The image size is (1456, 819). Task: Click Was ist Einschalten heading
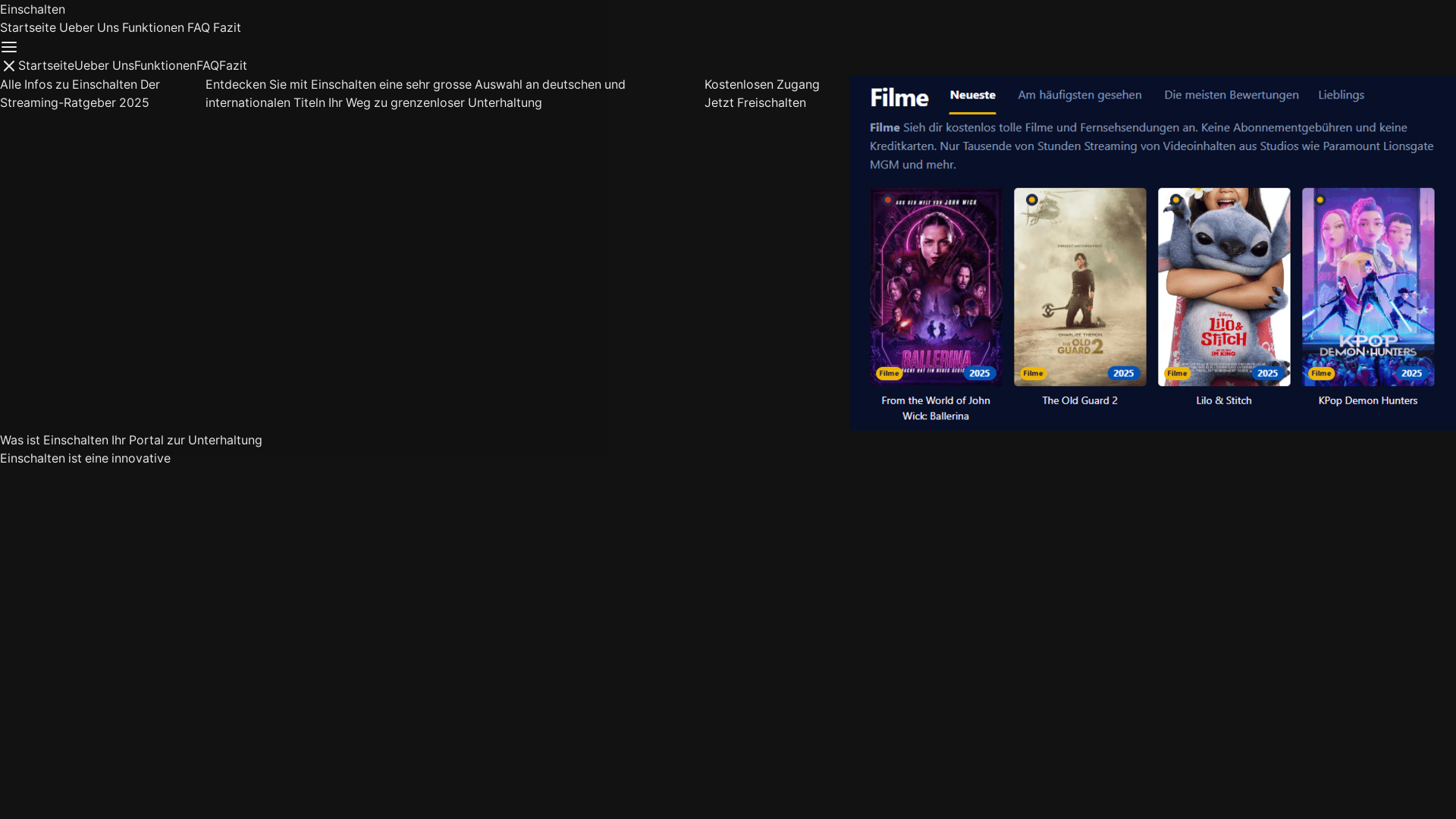[131, 440]
